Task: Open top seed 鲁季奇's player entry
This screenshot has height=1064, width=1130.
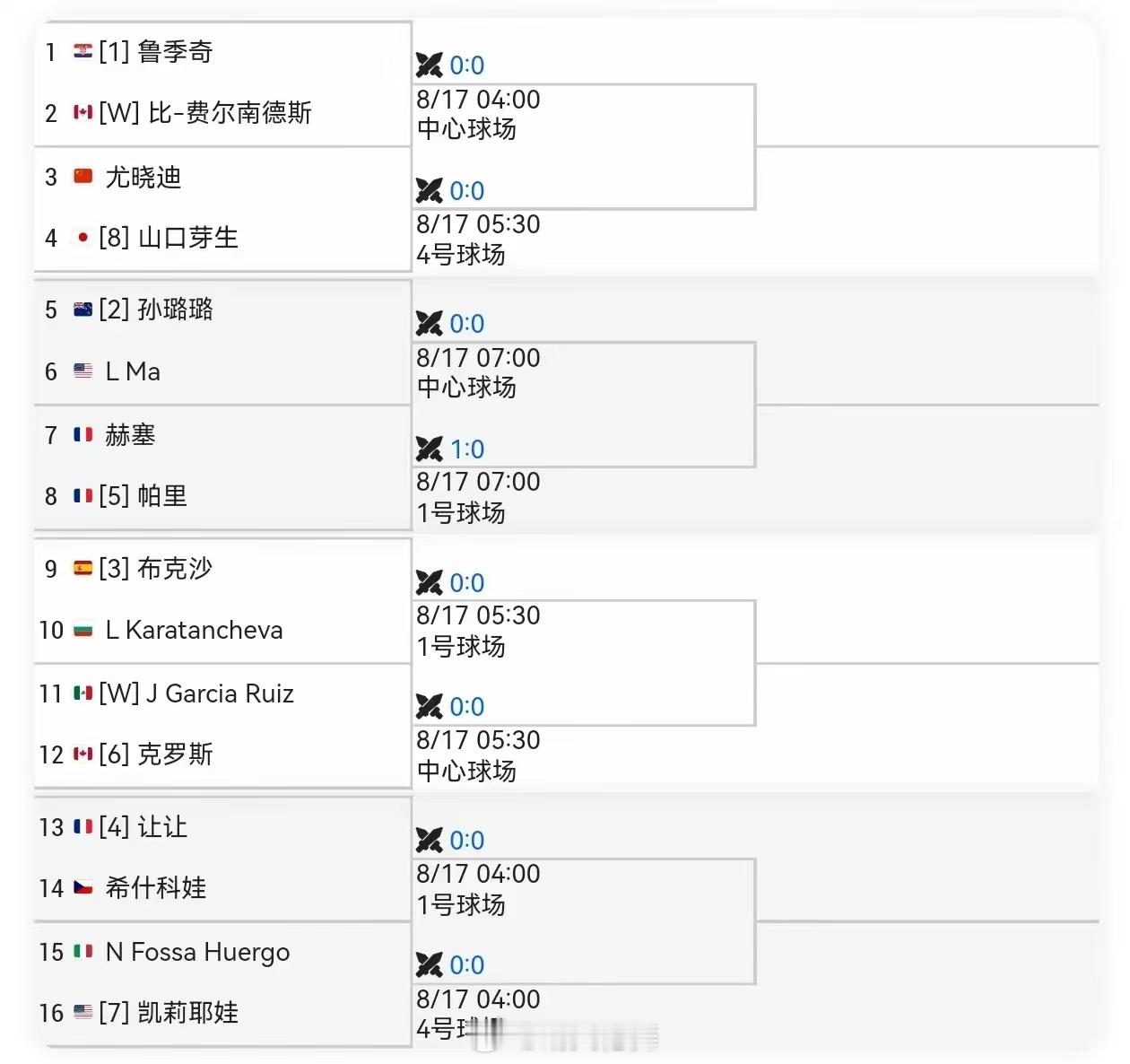Action: click(x=176, y=52)
